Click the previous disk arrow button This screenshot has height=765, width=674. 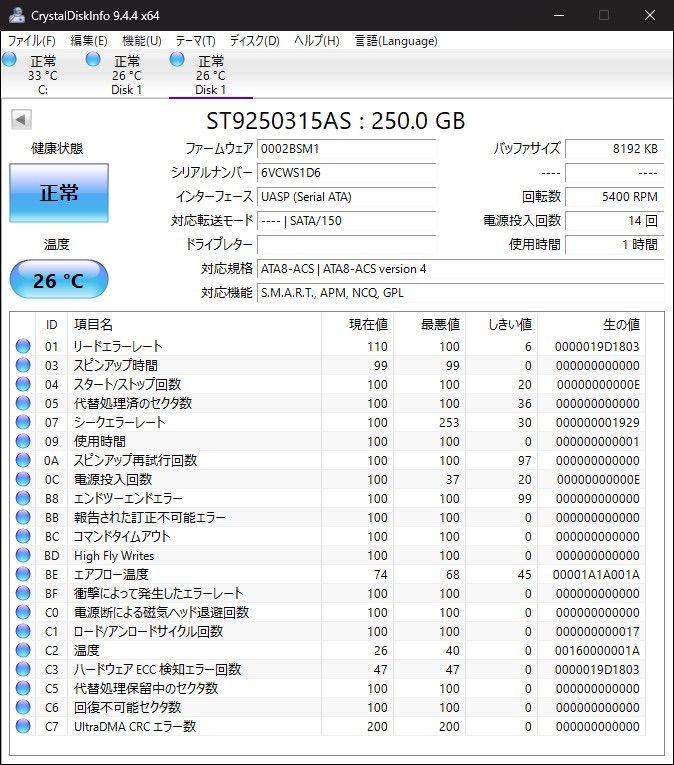[21, 120]
